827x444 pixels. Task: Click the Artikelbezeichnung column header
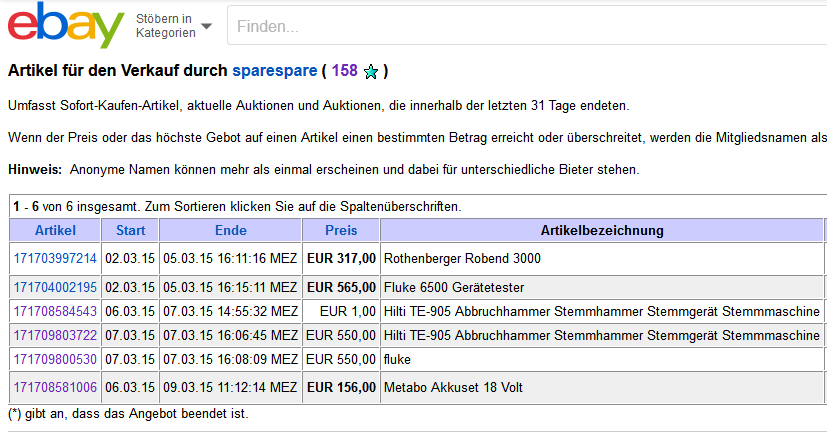(x=602, y=230)
